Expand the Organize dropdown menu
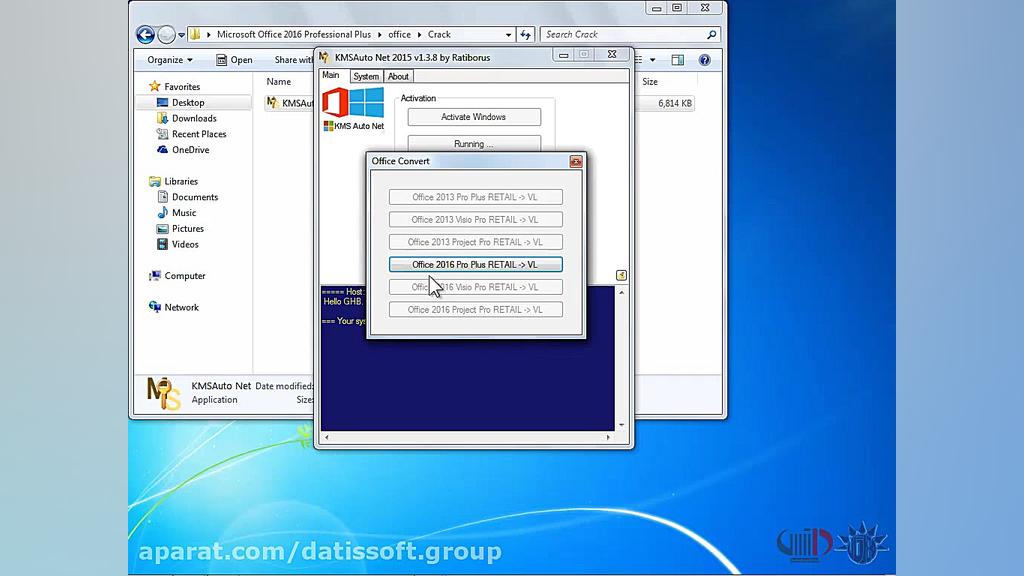 tap(168, 59)
